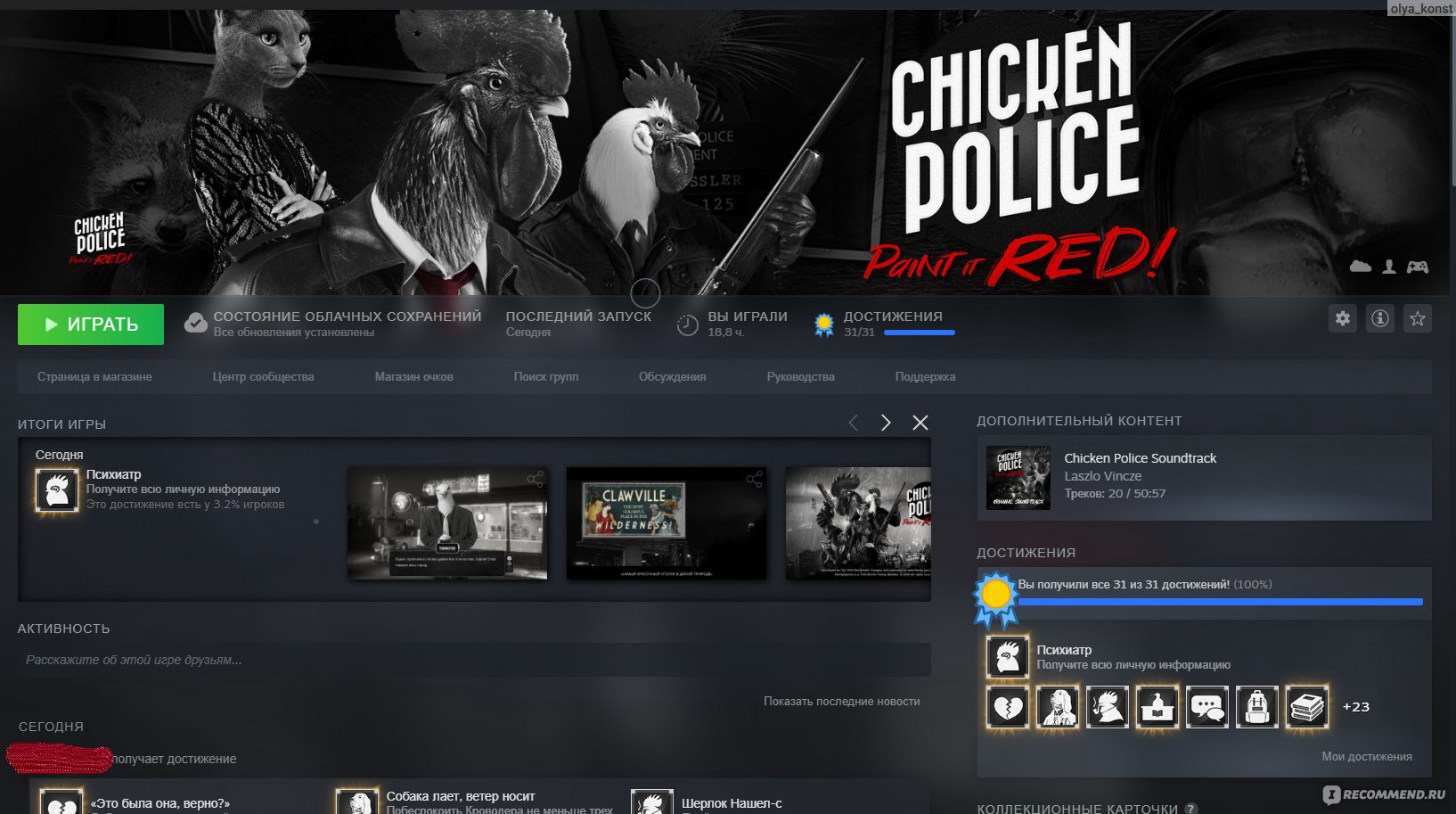Click the podium achievement icon
This screenshot has width=1456, height=814.
click(1157, 707)
